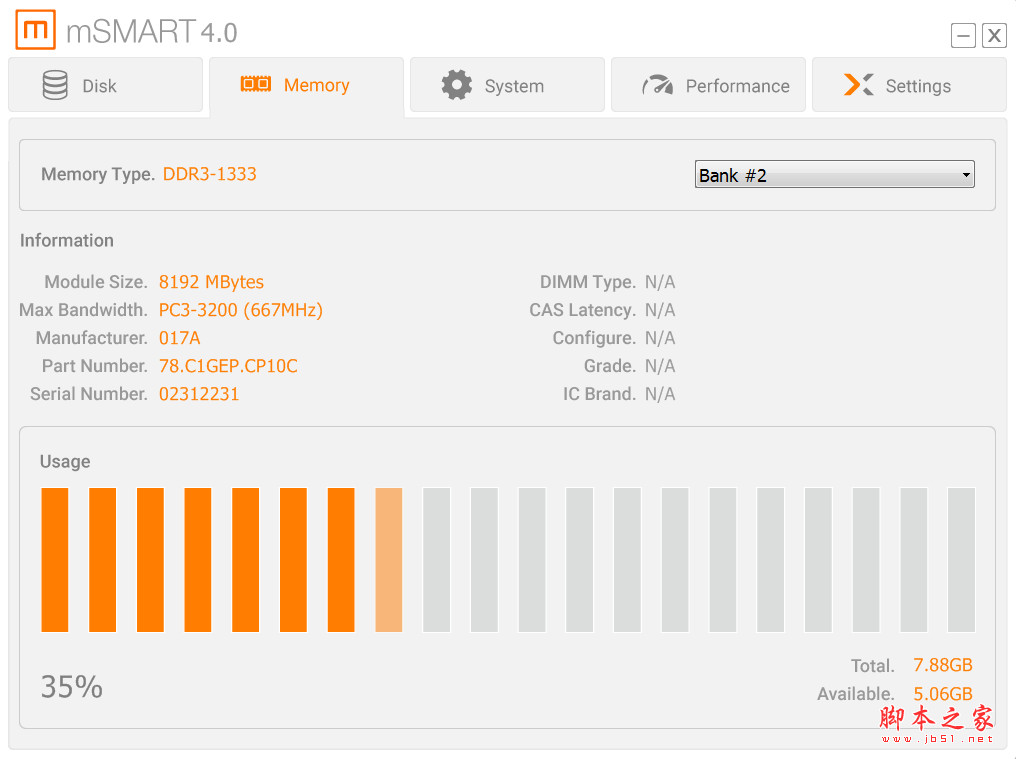Click the light-orange partial usage bar
The image size is (1016, 759).
pos(389,559)
